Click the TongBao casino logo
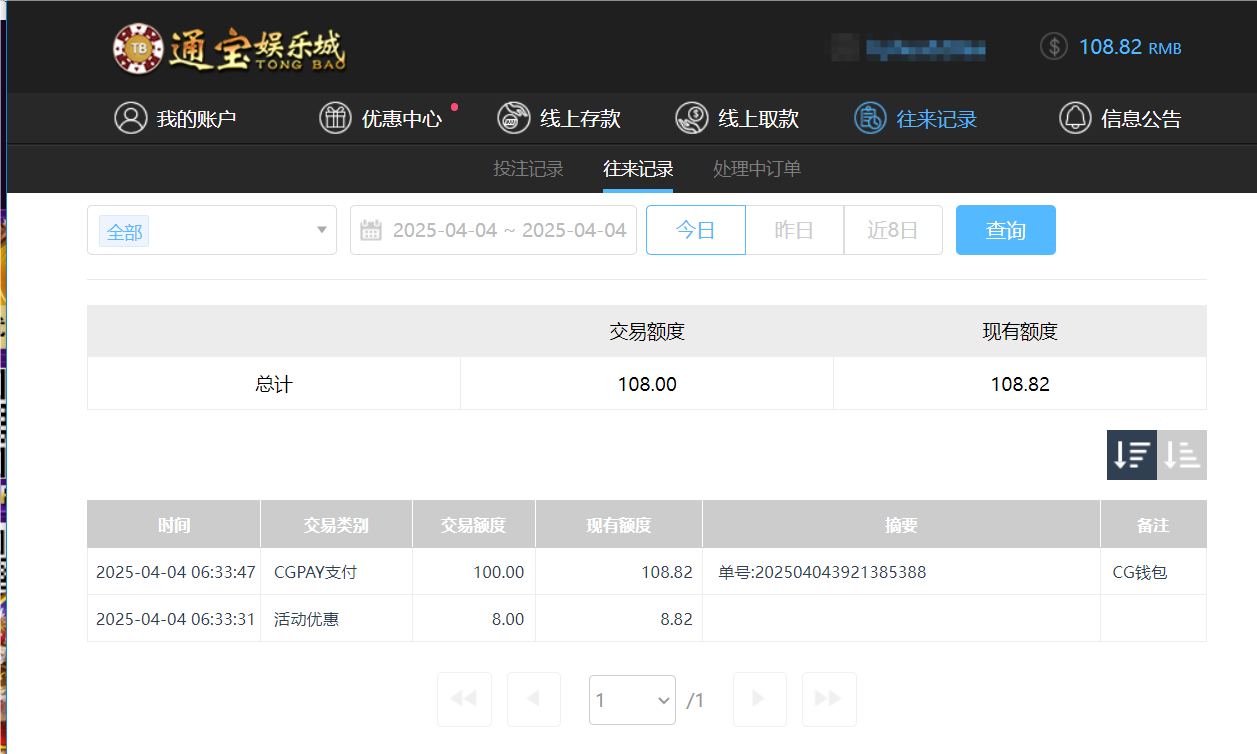 coord(230,48)
